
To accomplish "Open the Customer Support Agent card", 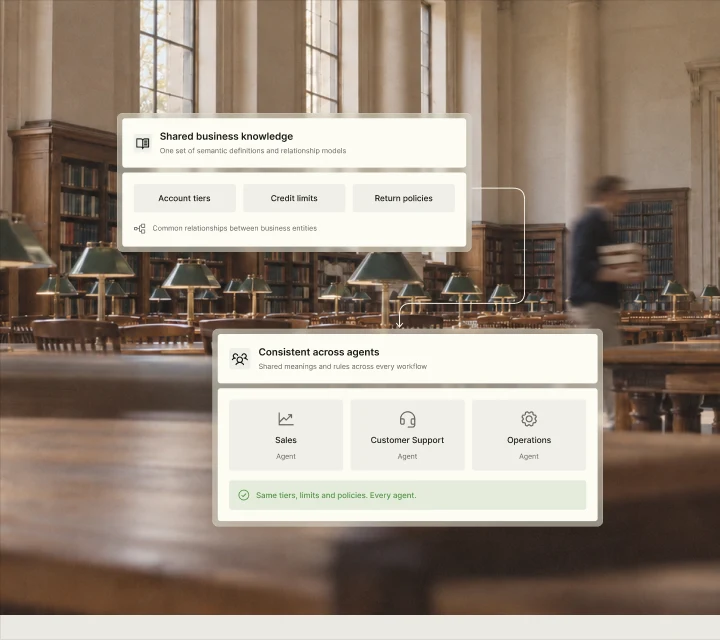I will point(407,435).
